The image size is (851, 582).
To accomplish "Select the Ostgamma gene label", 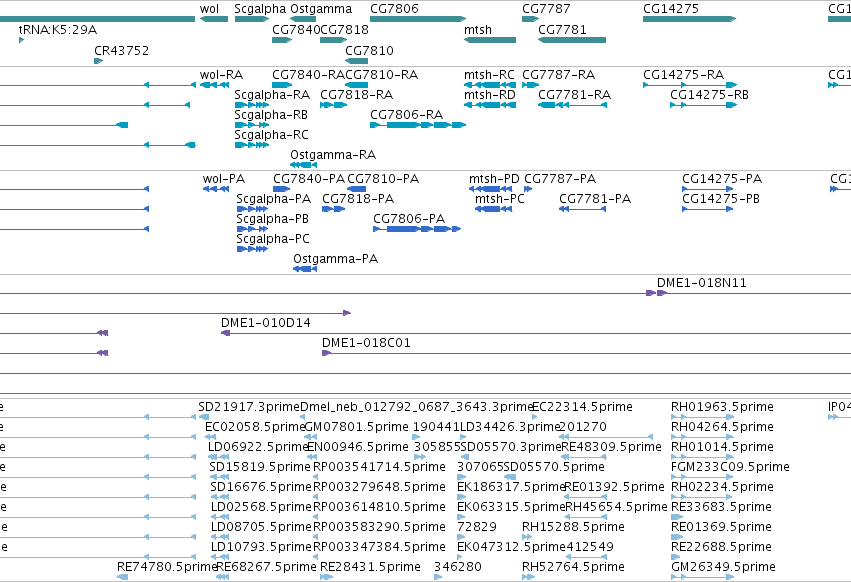I will click(321, 9).
